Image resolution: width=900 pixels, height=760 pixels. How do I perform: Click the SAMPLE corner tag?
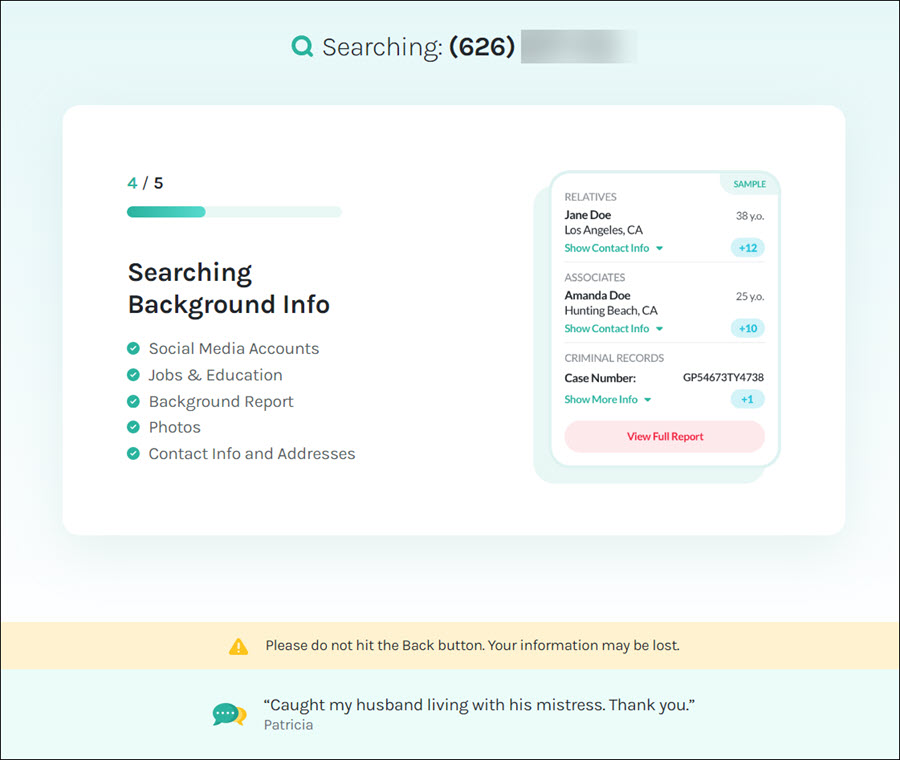pos(750,184)
